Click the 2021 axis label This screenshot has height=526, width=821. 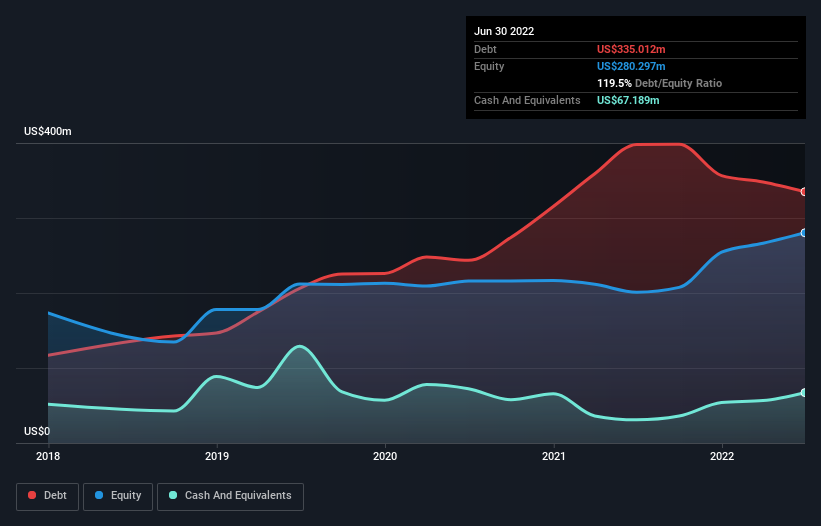553,456
